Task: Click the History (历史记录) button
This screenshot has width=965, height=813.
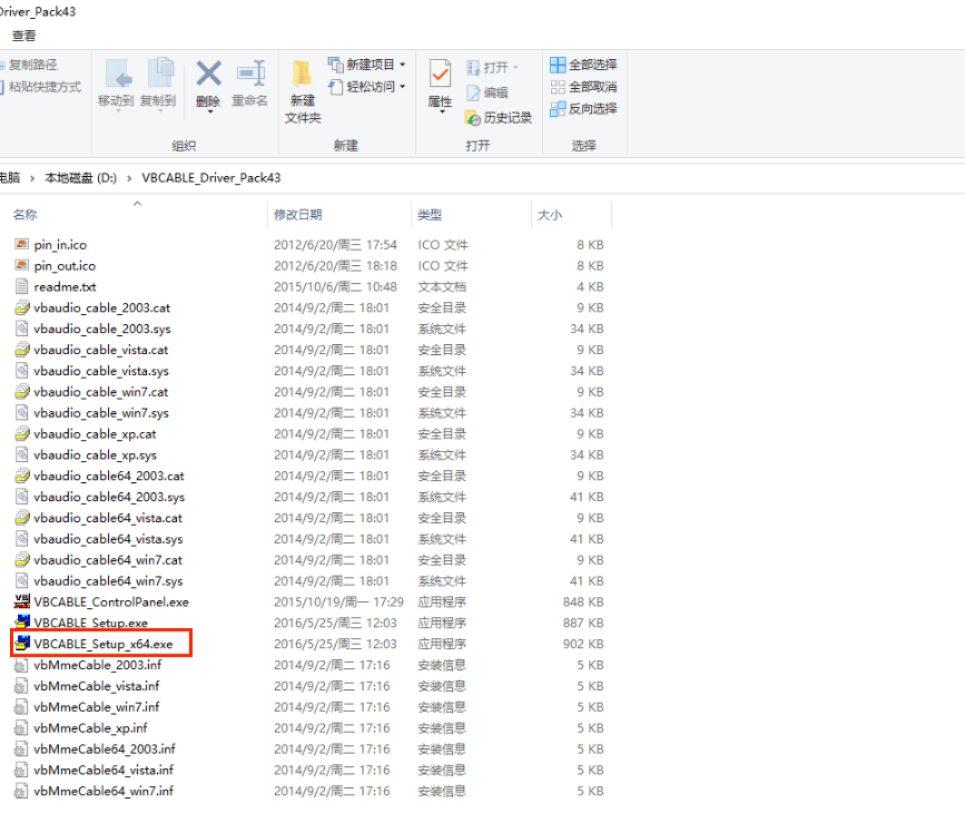Action: click(x=499, y=118)
